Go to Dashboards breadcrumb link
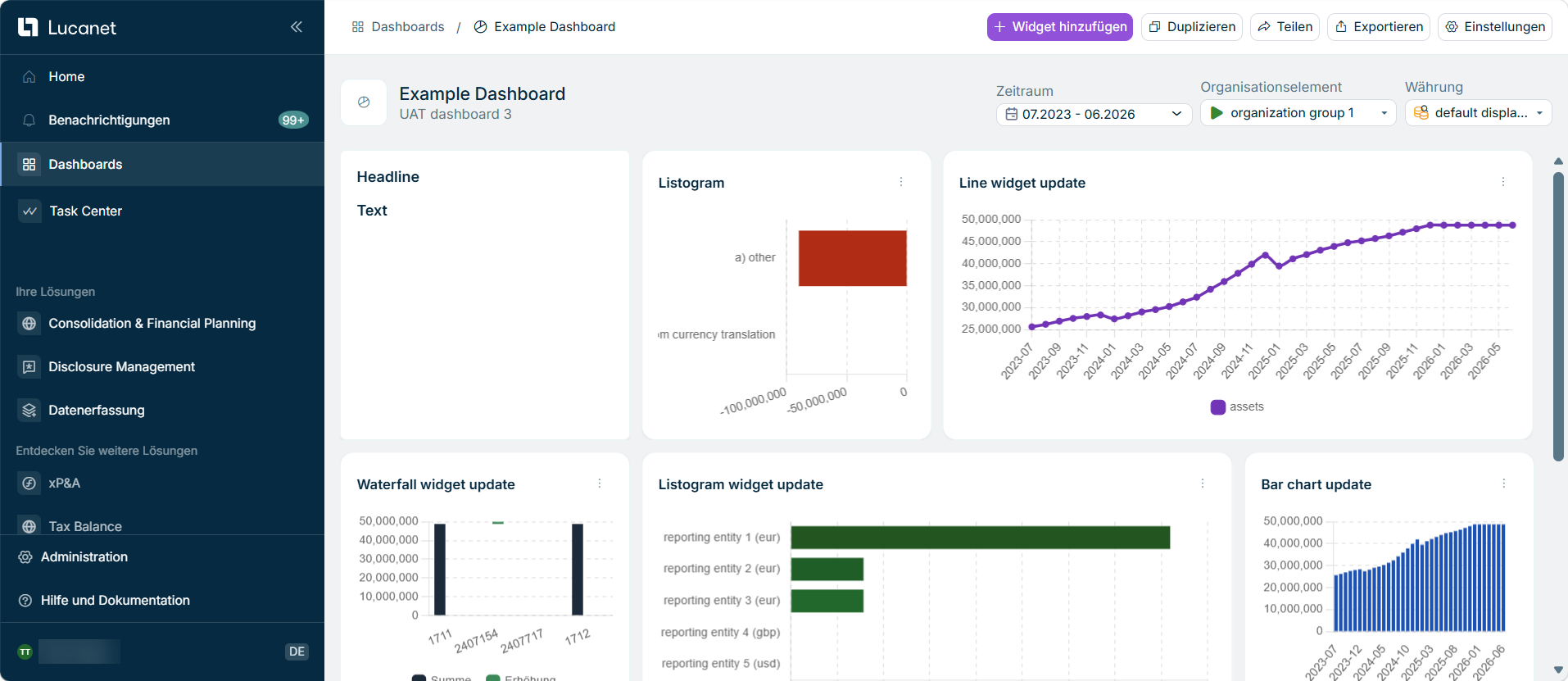 pyautogui.click(x=398, y=27)
